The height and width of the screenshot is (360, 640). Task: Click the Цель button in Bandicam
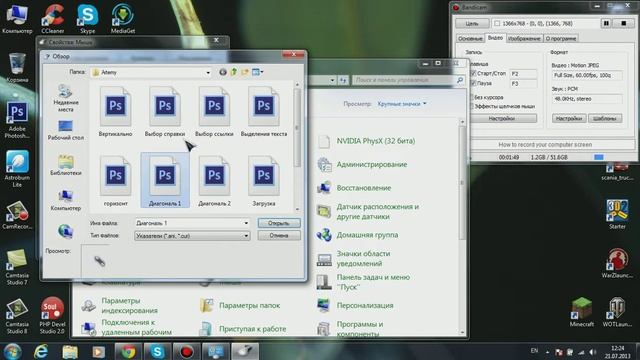coord(472,24)
